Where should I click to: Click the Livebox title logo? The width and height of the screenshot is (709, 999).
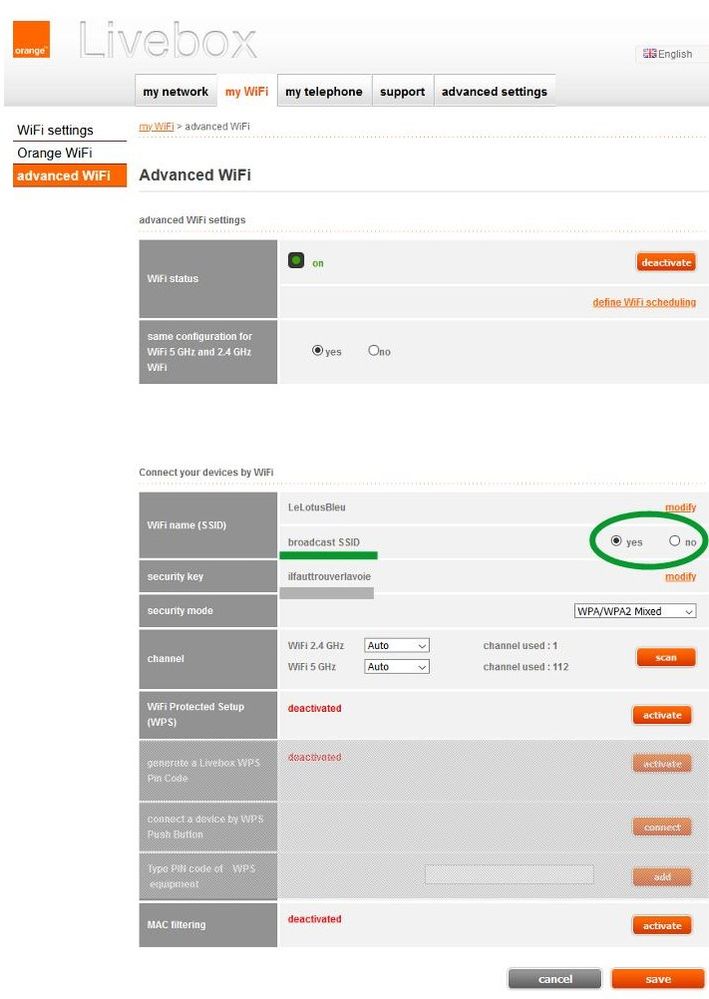click(x=168, y=42)
